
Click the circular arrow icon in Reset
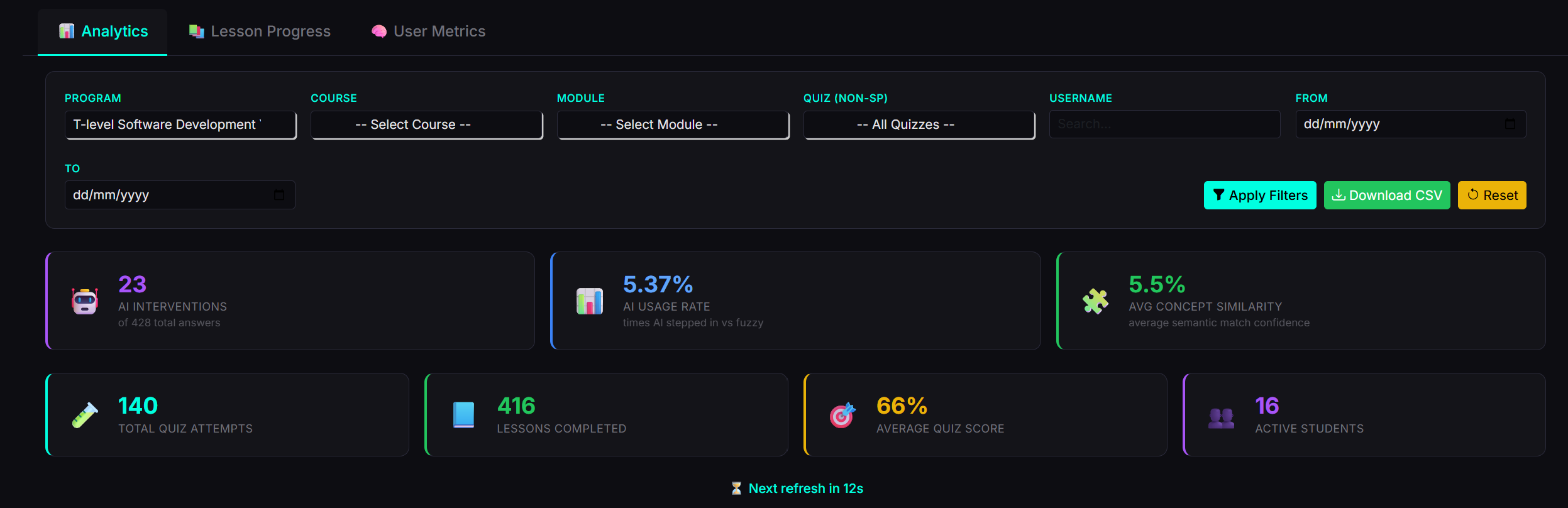(x=1472, y=195)
